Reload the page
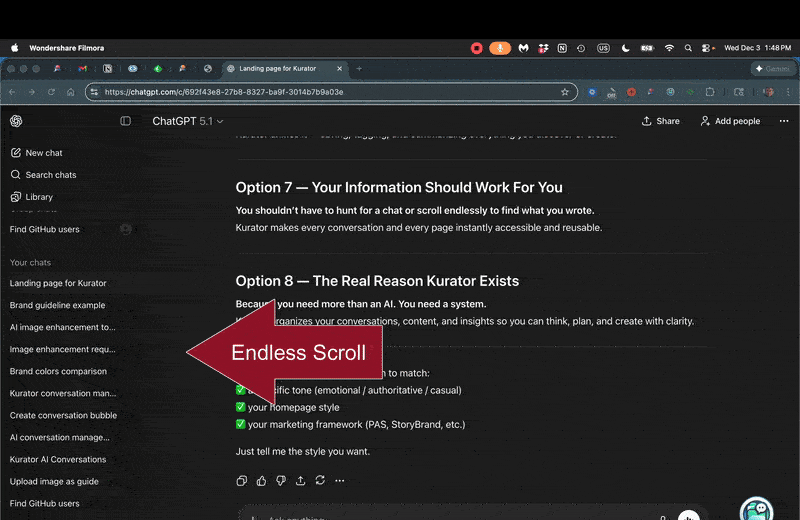Screen dimensions: 800x520 click(51, 92)
